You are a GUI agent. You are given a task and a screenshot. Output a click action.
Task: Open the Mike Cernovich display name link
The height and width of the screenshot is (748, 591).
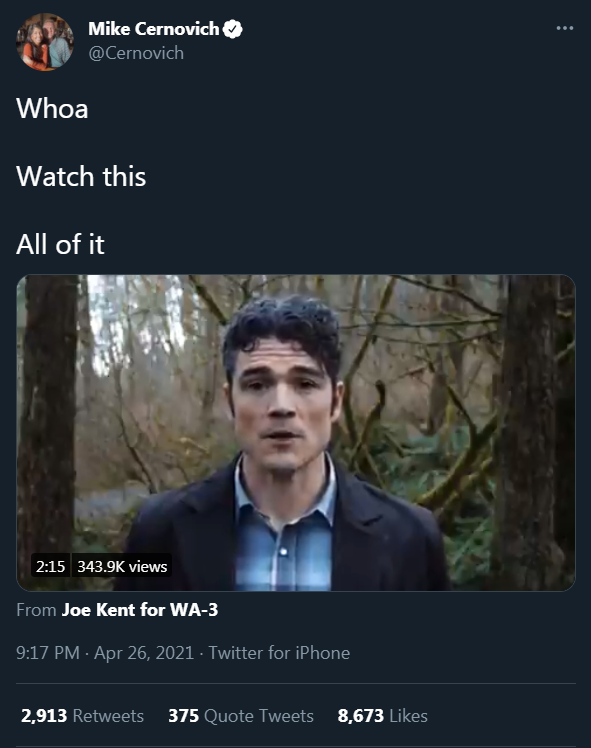[x=154, y=29]
